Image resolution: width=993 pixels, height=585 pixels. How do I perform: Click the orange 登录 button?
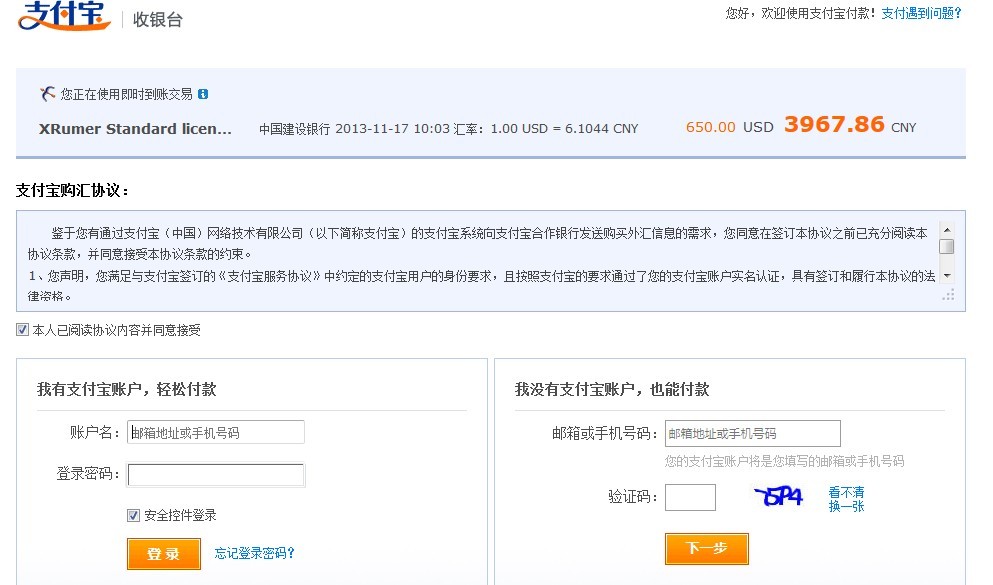click(x=163, y=554)
